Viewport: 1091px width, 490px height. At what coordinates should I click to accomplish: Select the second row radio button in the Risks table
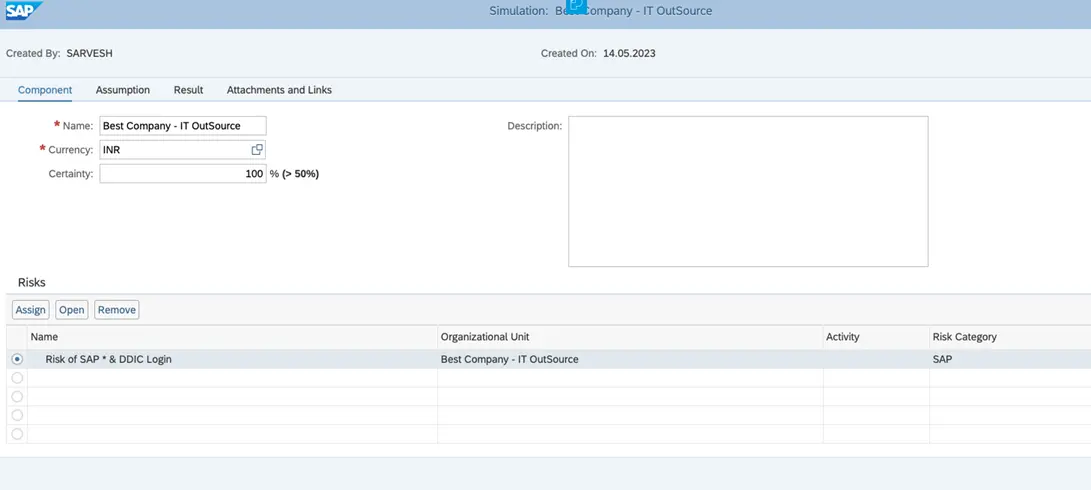(17, 378)
